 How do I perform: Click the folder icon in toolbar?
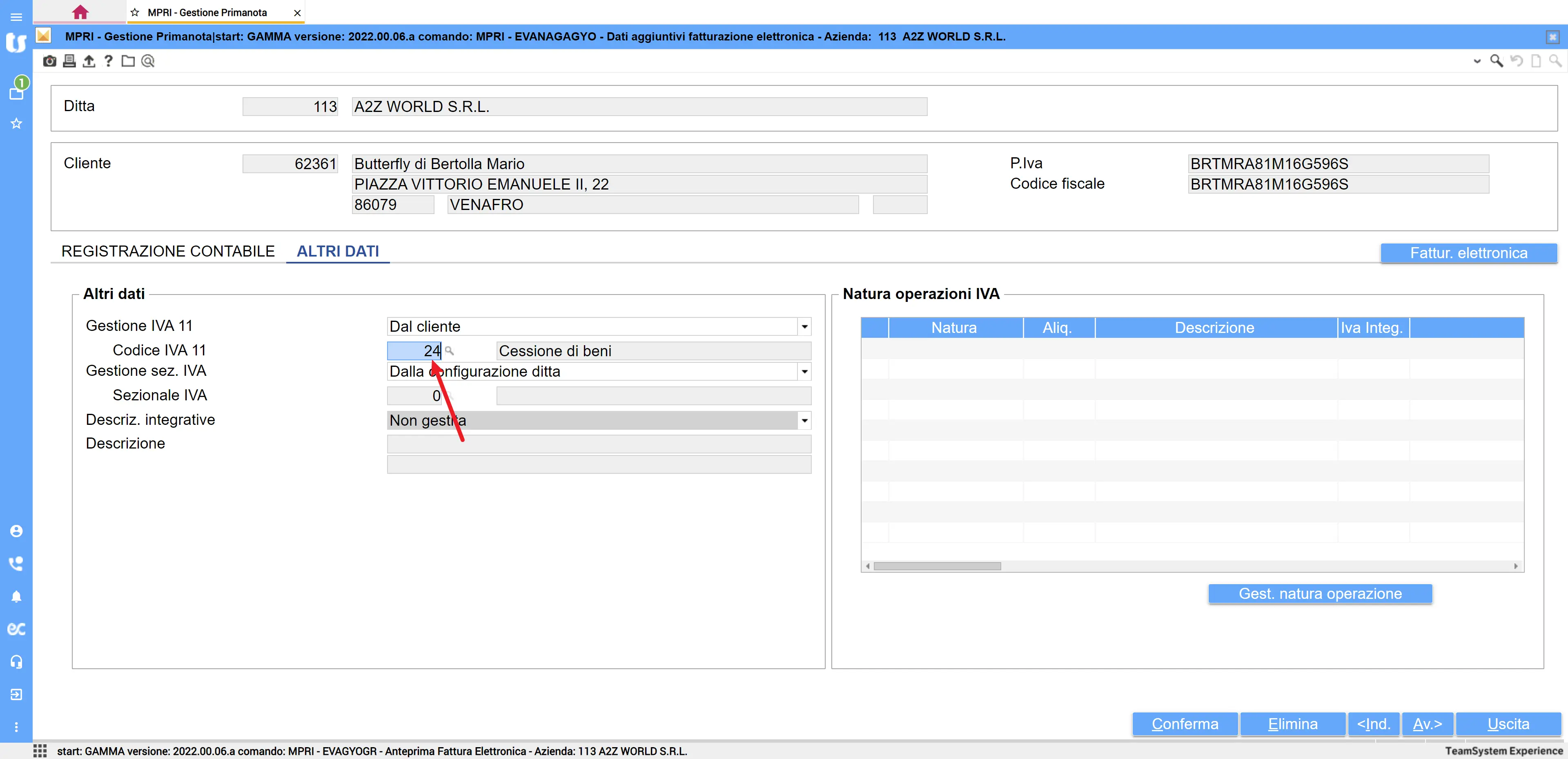pos(128,61)
